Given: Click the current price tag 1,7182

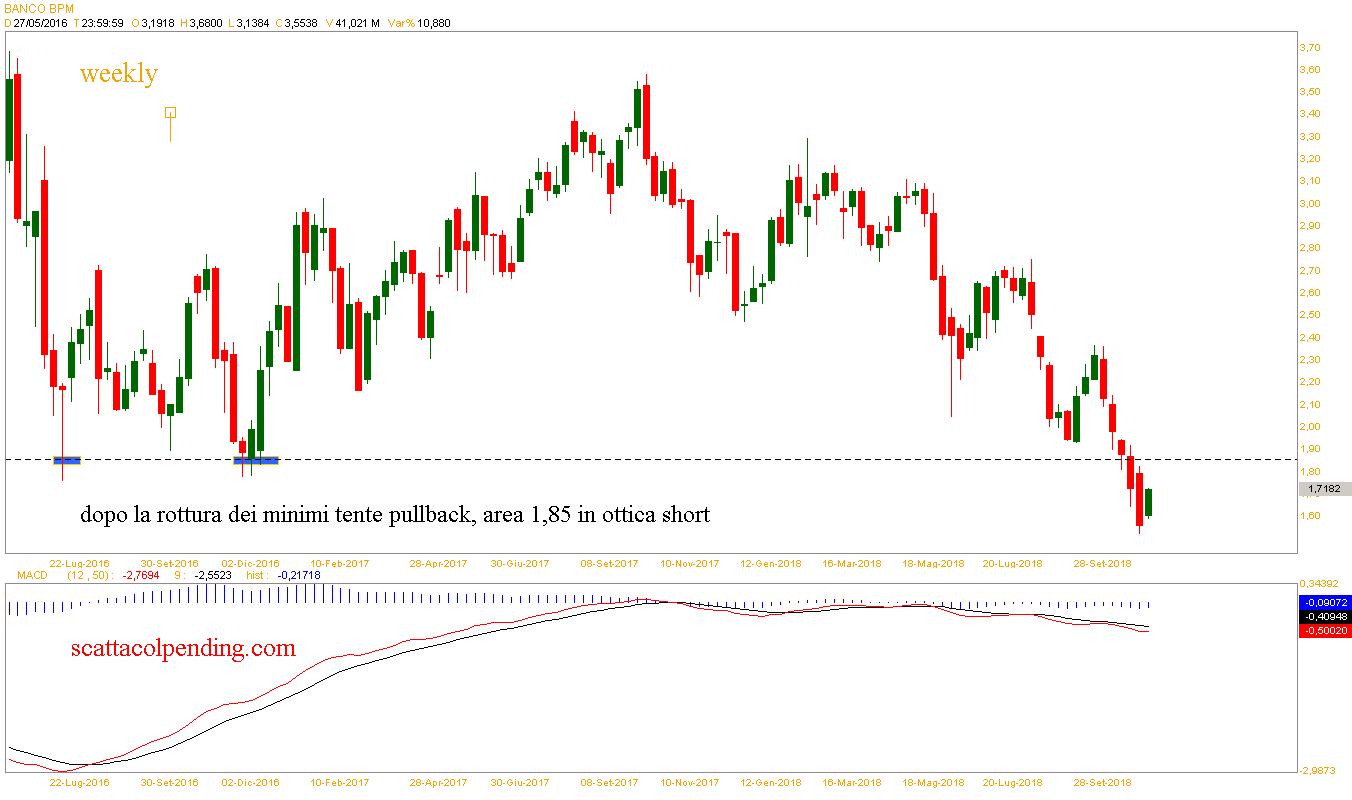Looking at the screenshot, I should point(1324,489).
